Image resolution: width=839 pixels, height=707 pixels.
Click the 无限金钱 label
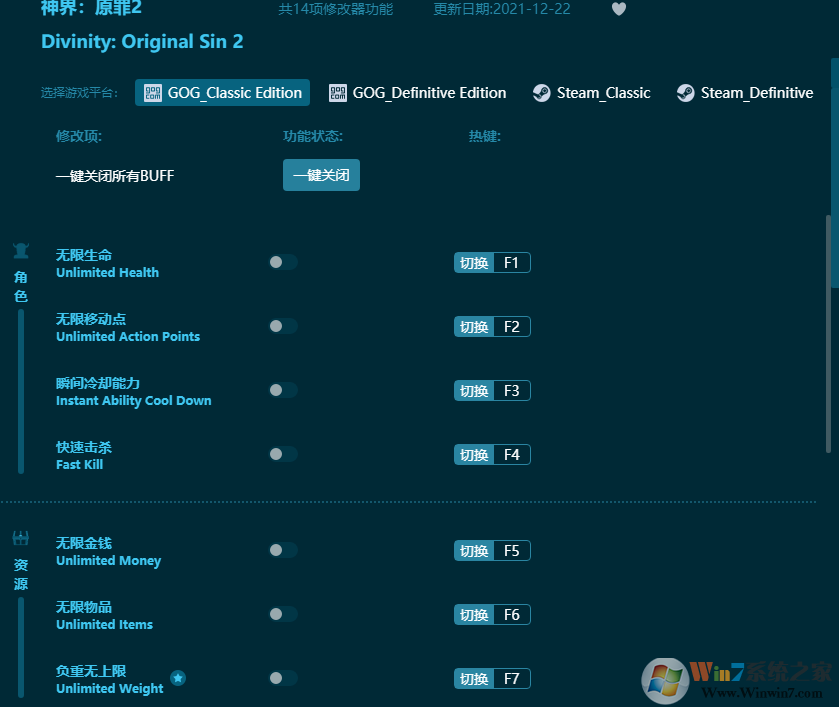click(x=84, y=543)
